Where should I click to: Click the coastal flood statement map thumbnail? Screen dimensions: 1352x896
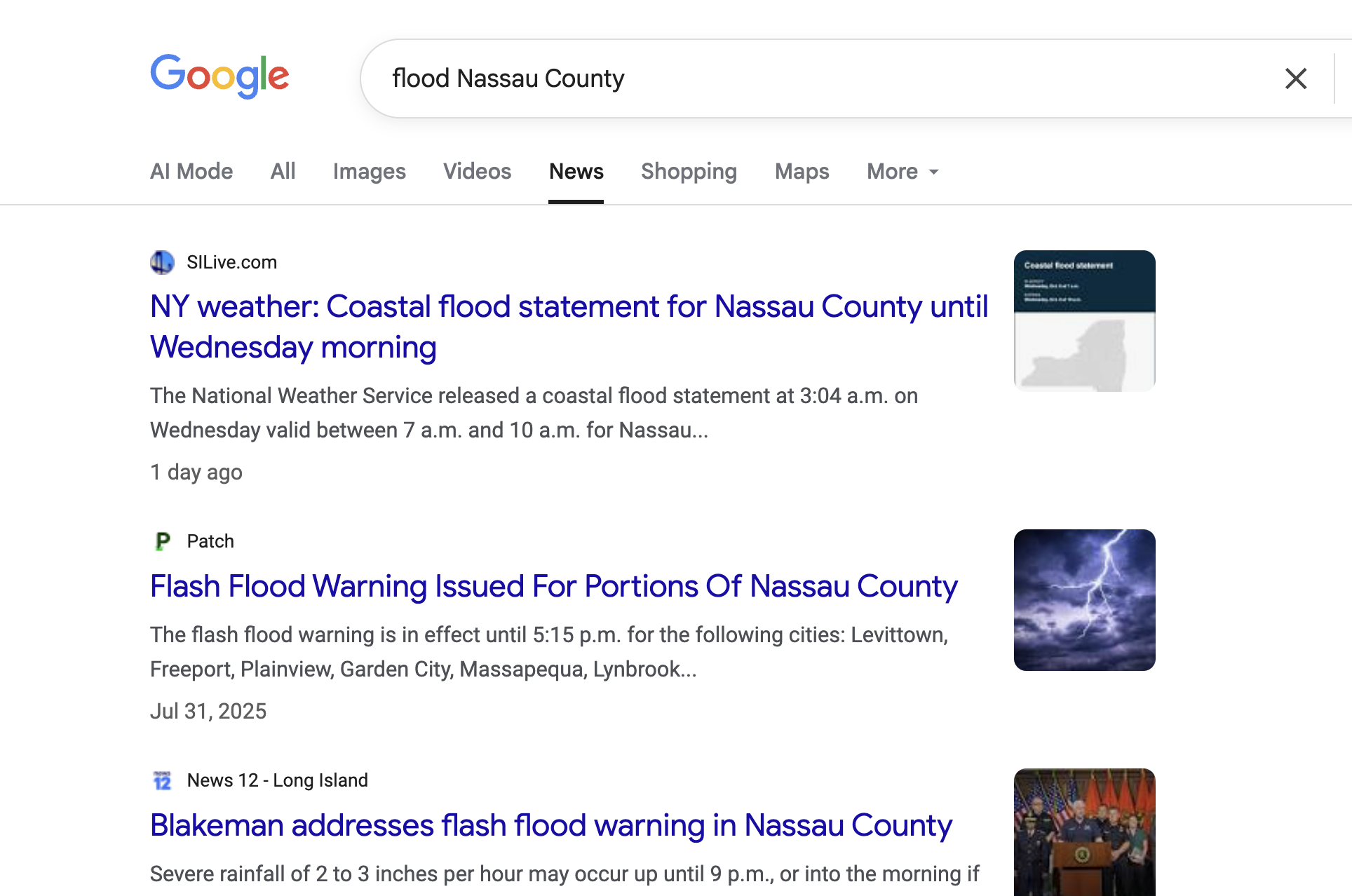click(1084, 321)
